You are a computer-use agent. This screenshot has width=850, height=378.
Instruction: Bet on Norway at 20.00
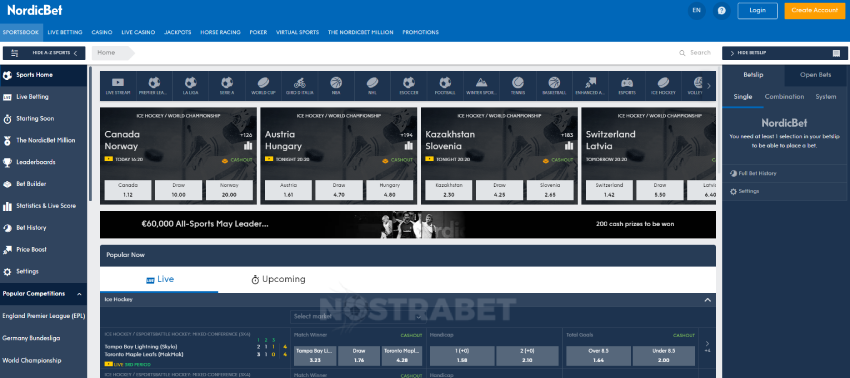click(x=229, y=190)
